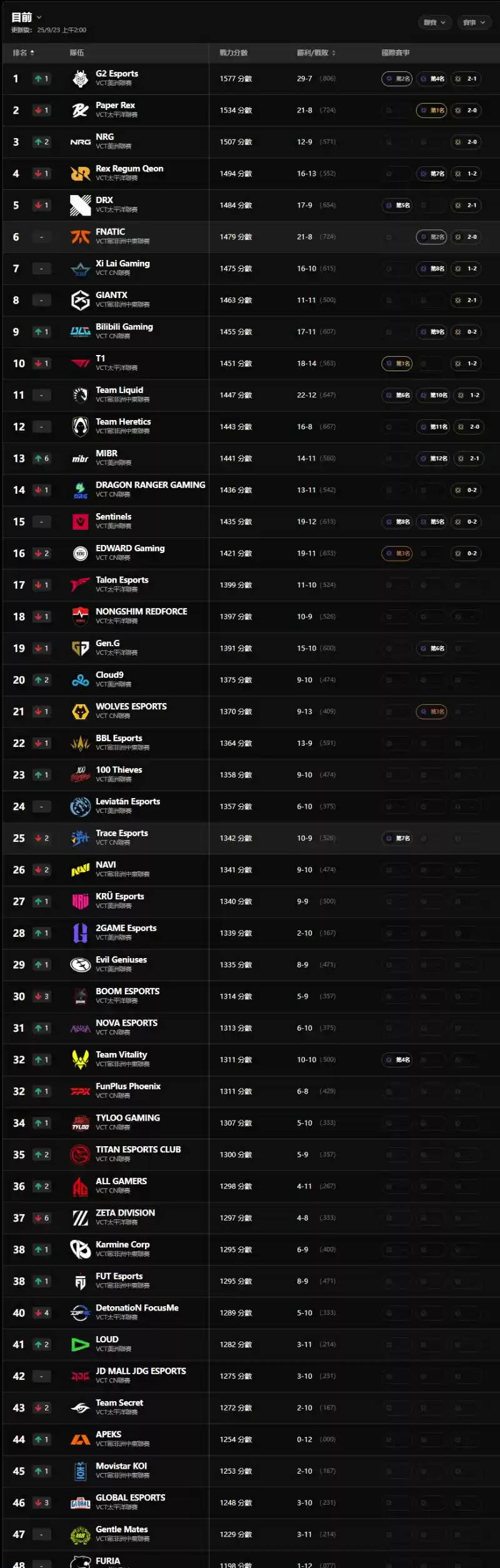The width and height of the screenshot is (500, 1568).
Task: Sort by 勝利/戰敗 column header
Action: pos(316,53)
